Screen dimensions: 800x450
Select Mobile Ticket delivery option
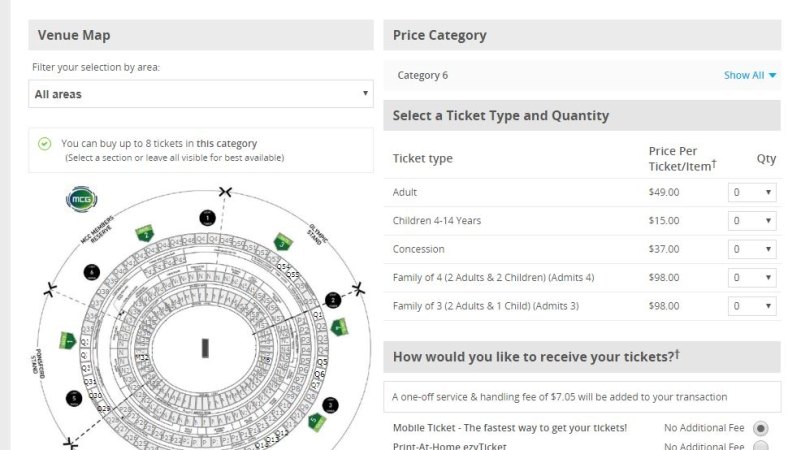760,428
